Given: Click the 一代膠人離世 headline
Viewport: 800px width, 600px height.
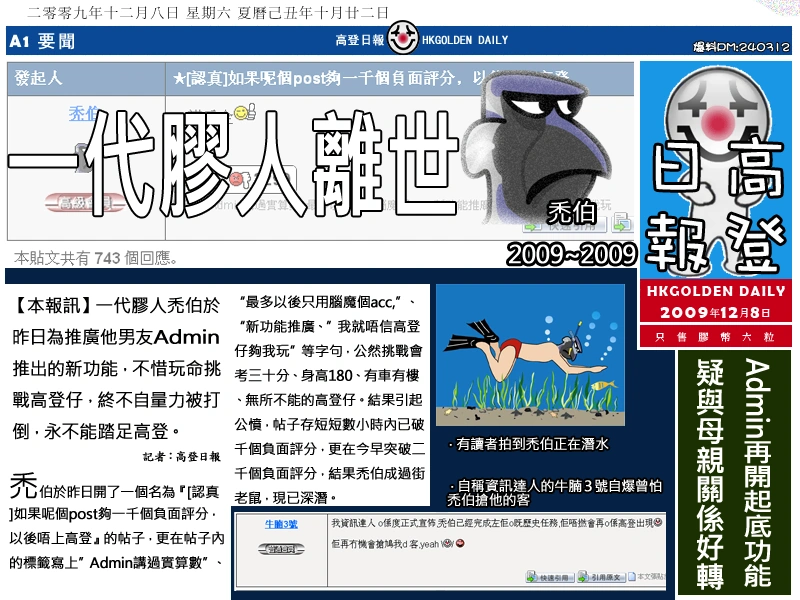Looking at the screenshot, I should click(x=232, y=163).
